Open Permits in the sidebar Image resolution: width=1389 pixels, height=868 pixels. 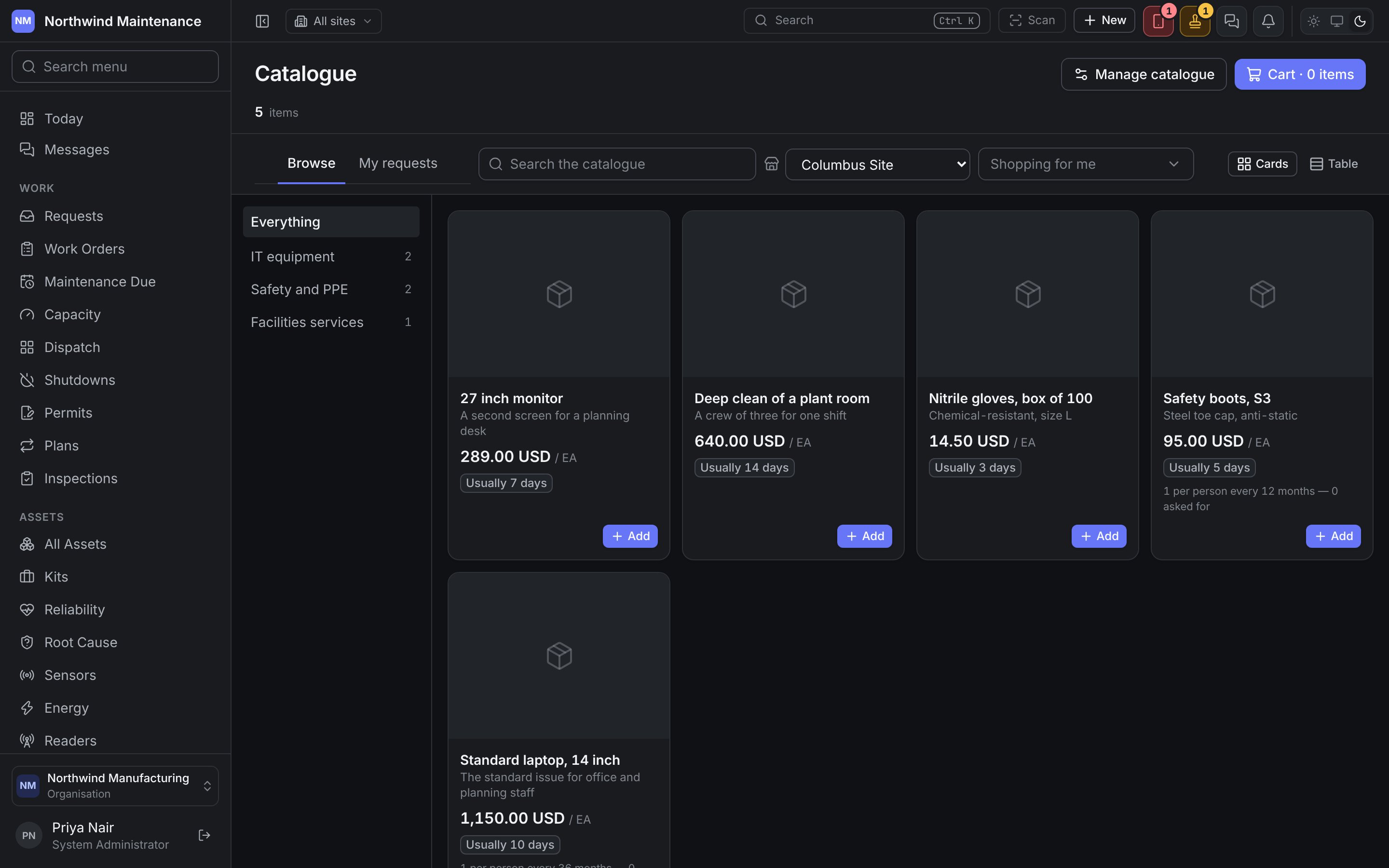pos(115,413)
